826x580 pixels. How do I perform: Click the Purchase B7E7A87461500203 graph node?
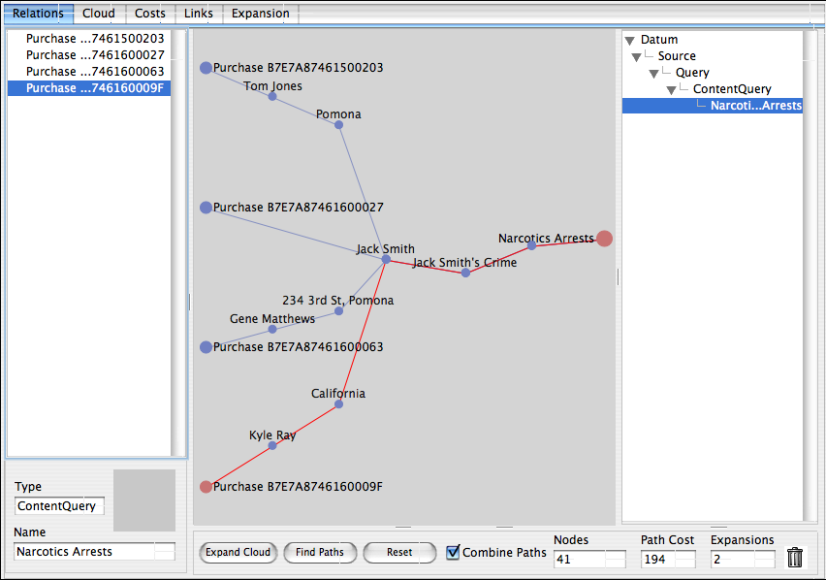click(x=206, y=67)
